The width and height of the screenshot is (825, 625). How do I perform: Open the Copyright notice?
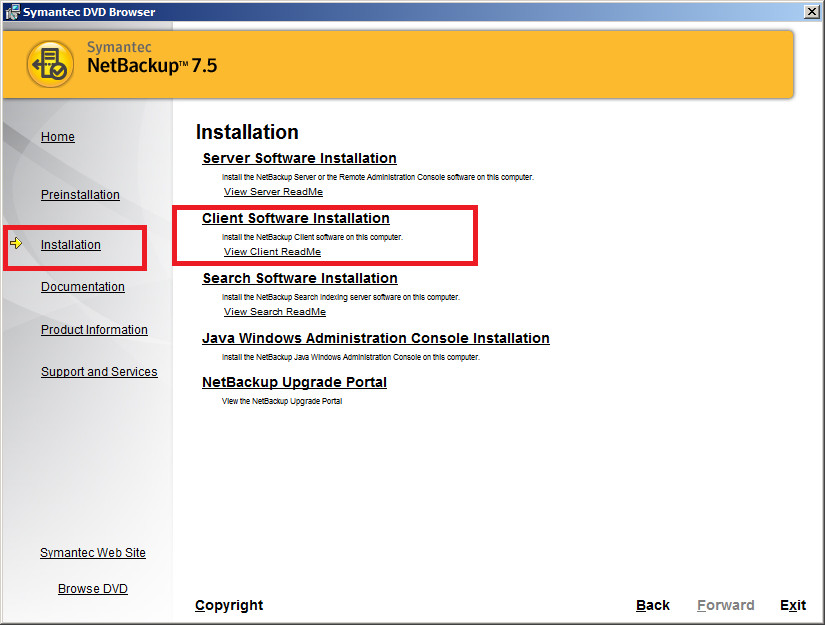click(229, 605)
